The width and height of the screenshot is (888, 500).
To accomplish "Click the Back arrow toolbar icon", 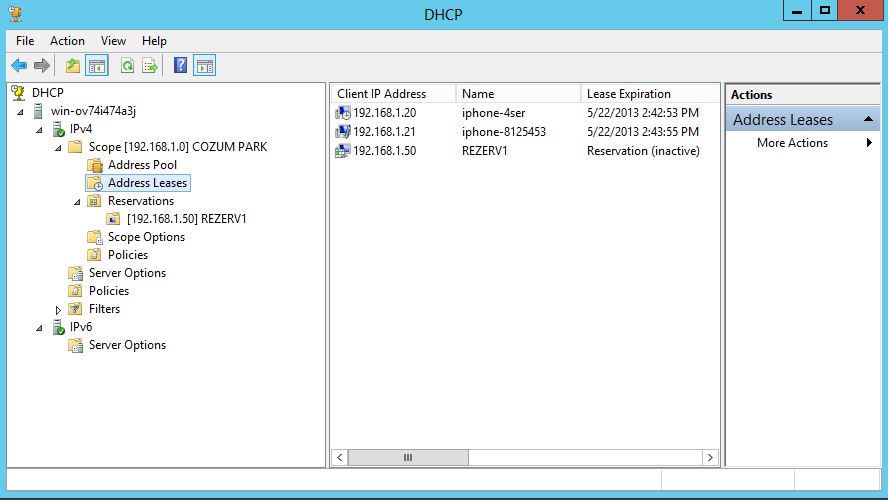I will click(19, 66).
